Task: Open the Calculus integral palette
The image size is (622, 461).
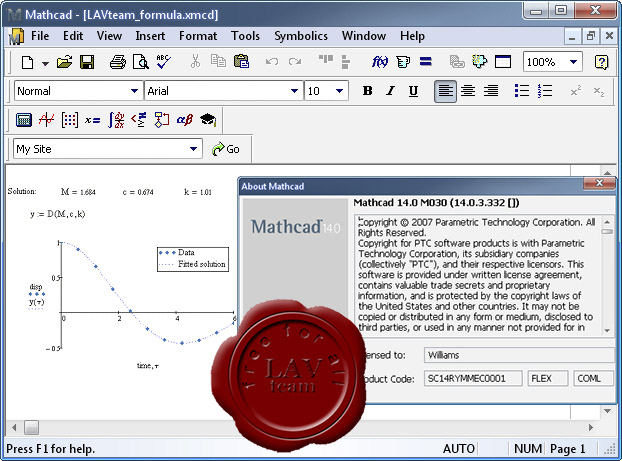Action: click(116, 120)
